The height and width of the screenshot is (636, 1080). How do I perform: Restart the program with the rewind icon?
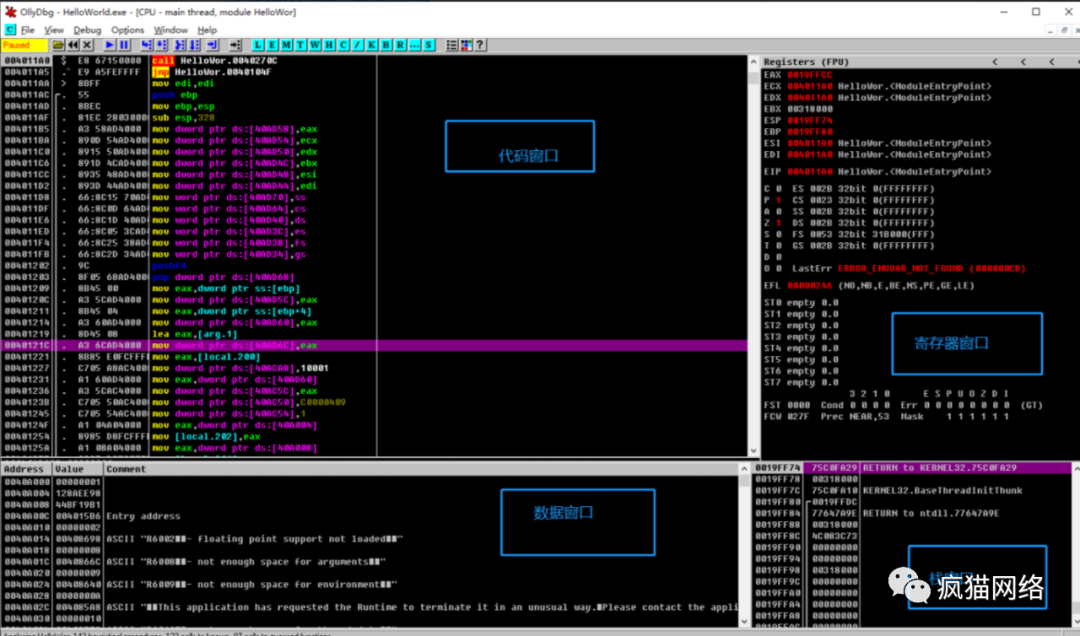click(73, 45)
